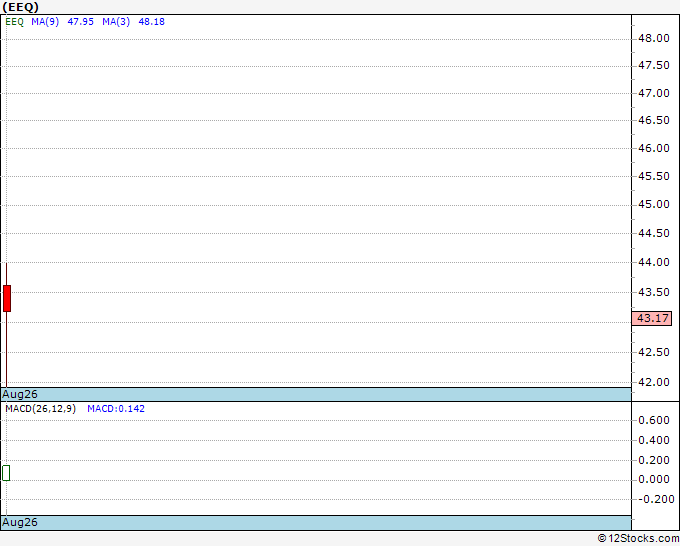Click the 47.50 price axis label
This screenshot has width=680, height=546.
click(654, 65)
